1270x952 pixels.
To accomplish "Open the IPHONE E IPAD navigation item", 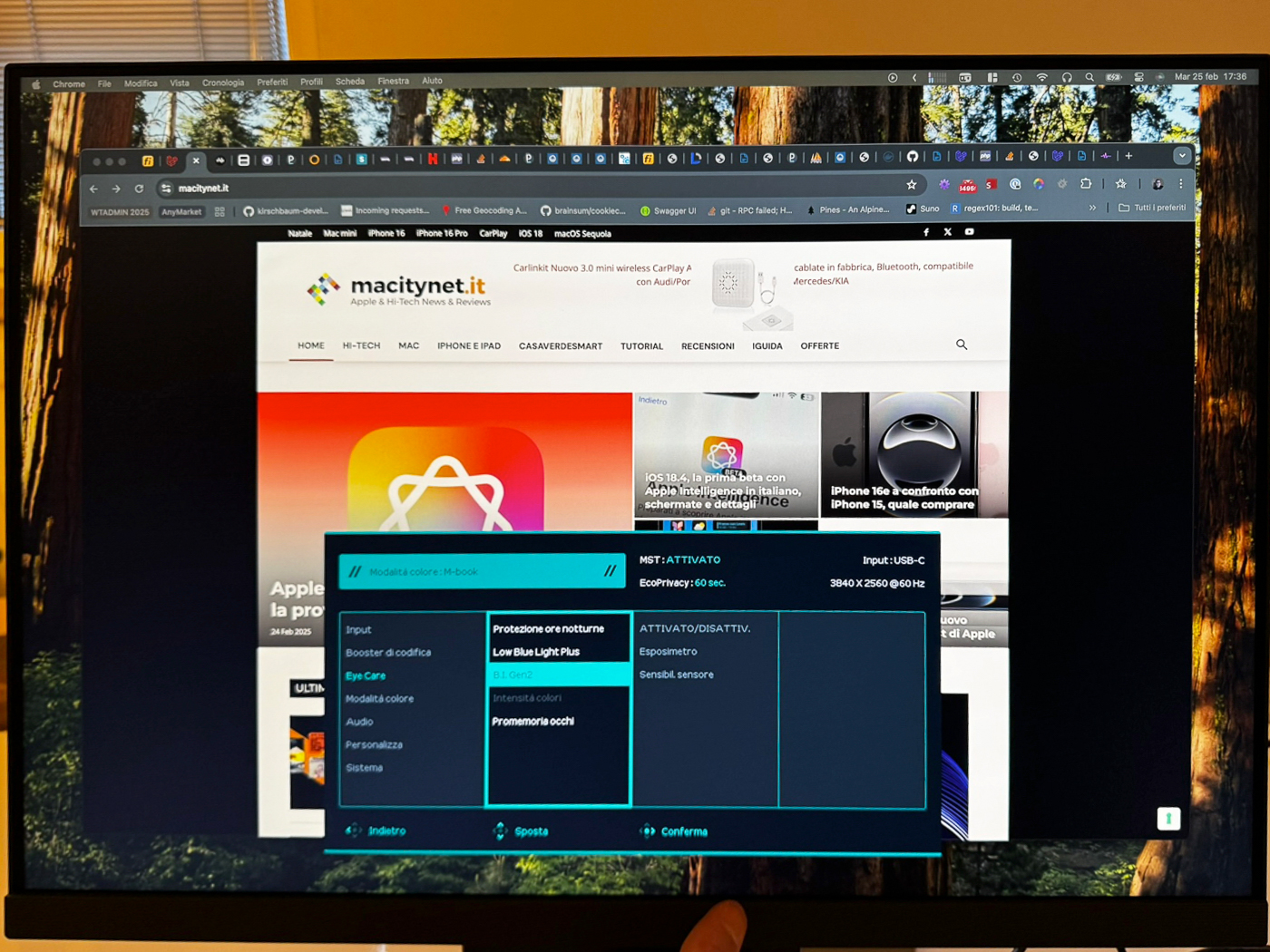I will [469, 345].
